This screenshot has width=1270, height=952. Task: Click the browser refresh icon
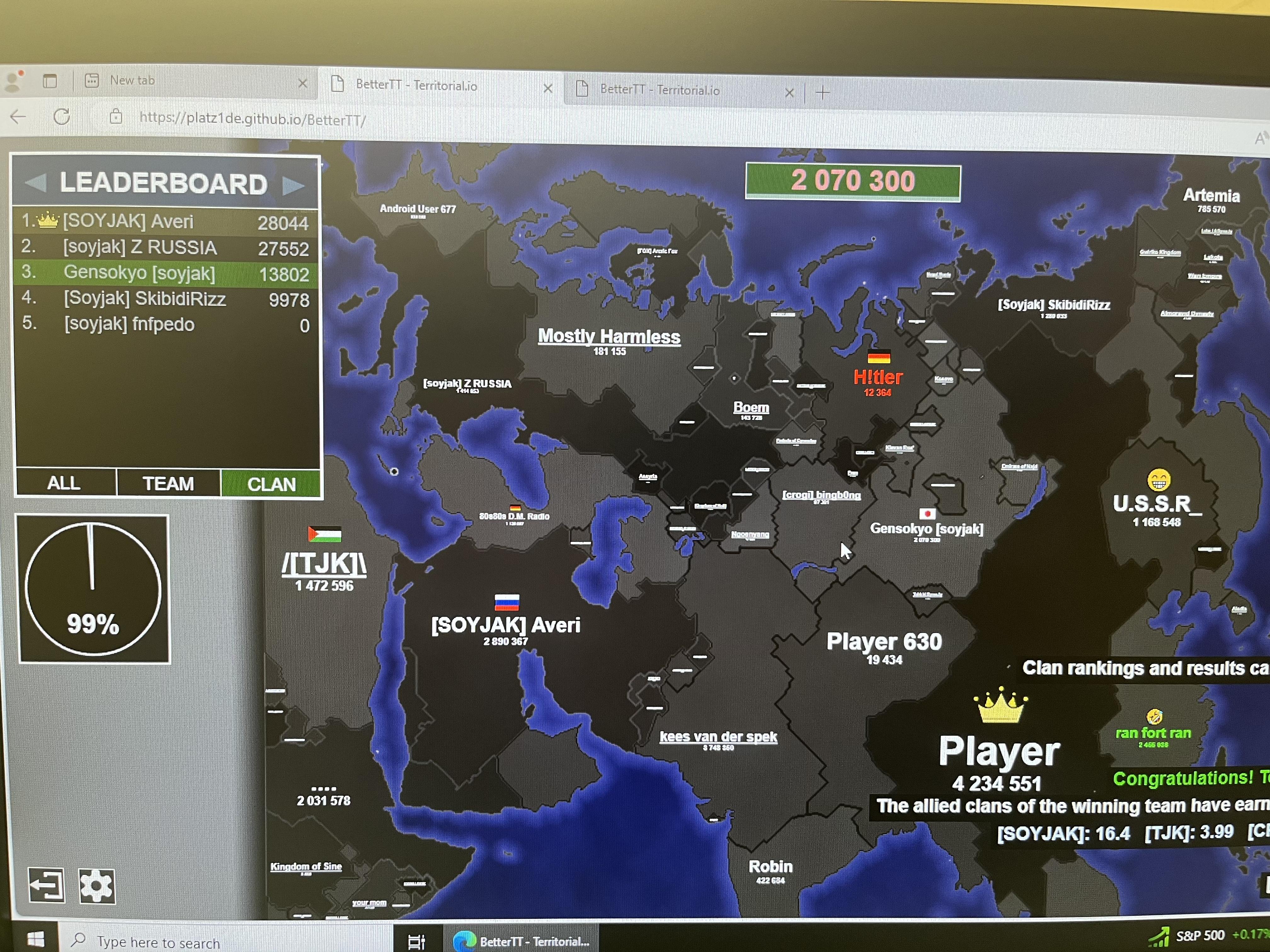coord(61,117)
